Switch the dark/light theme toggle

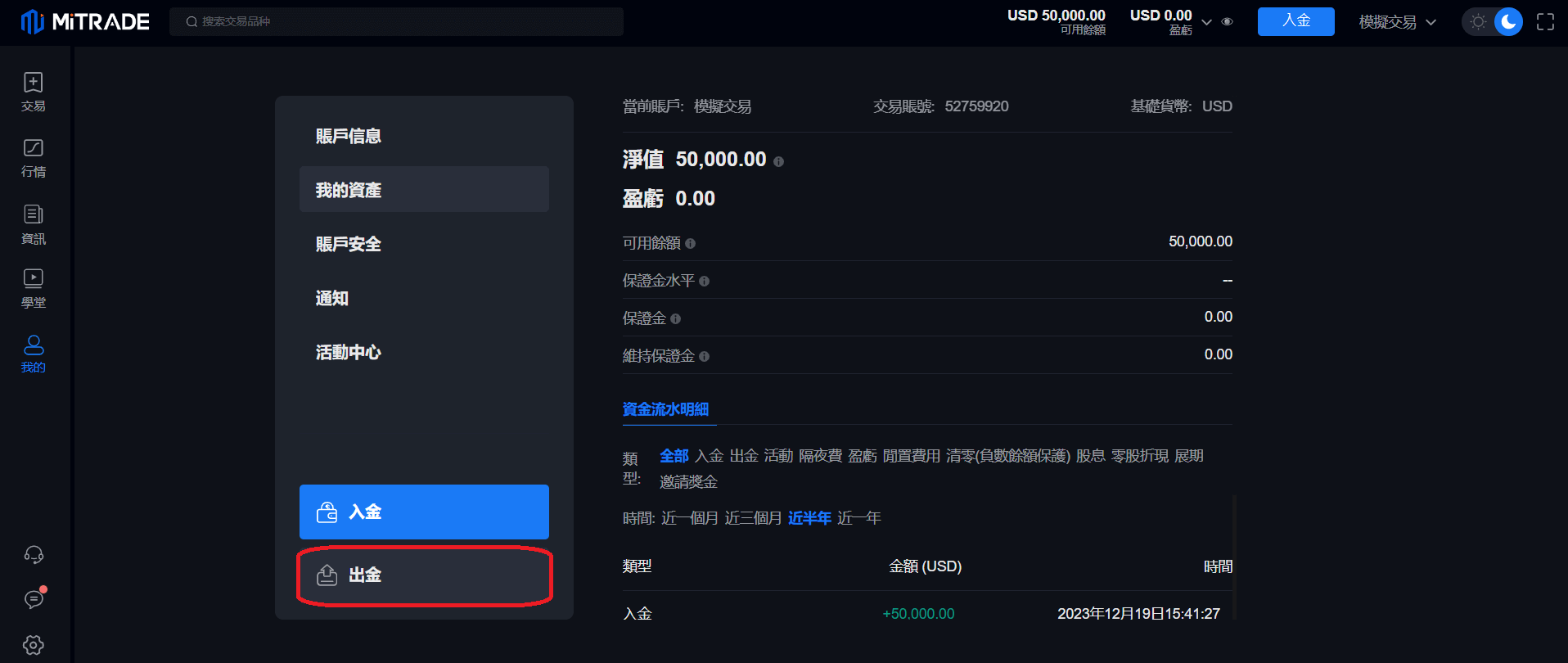tap(1493, 22)
